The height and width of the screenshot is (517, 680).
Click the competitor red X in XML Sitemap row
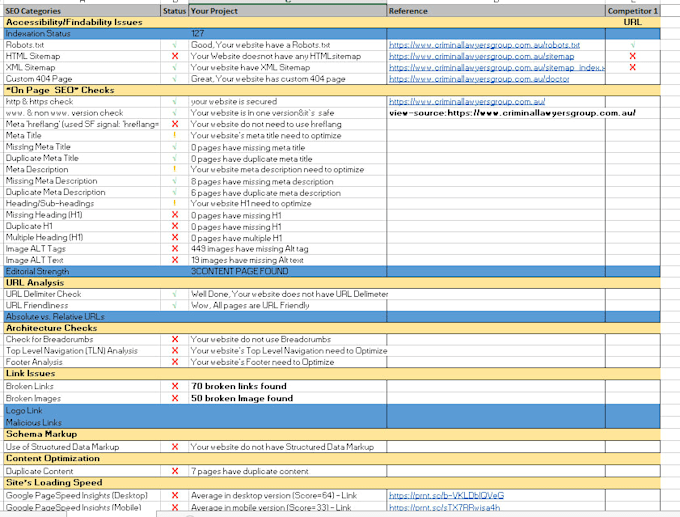click(632, 67)
